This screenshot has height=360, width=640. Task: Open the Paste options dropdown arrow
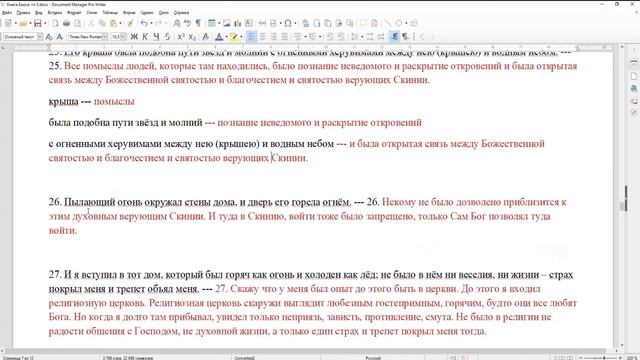pos(121,23)
